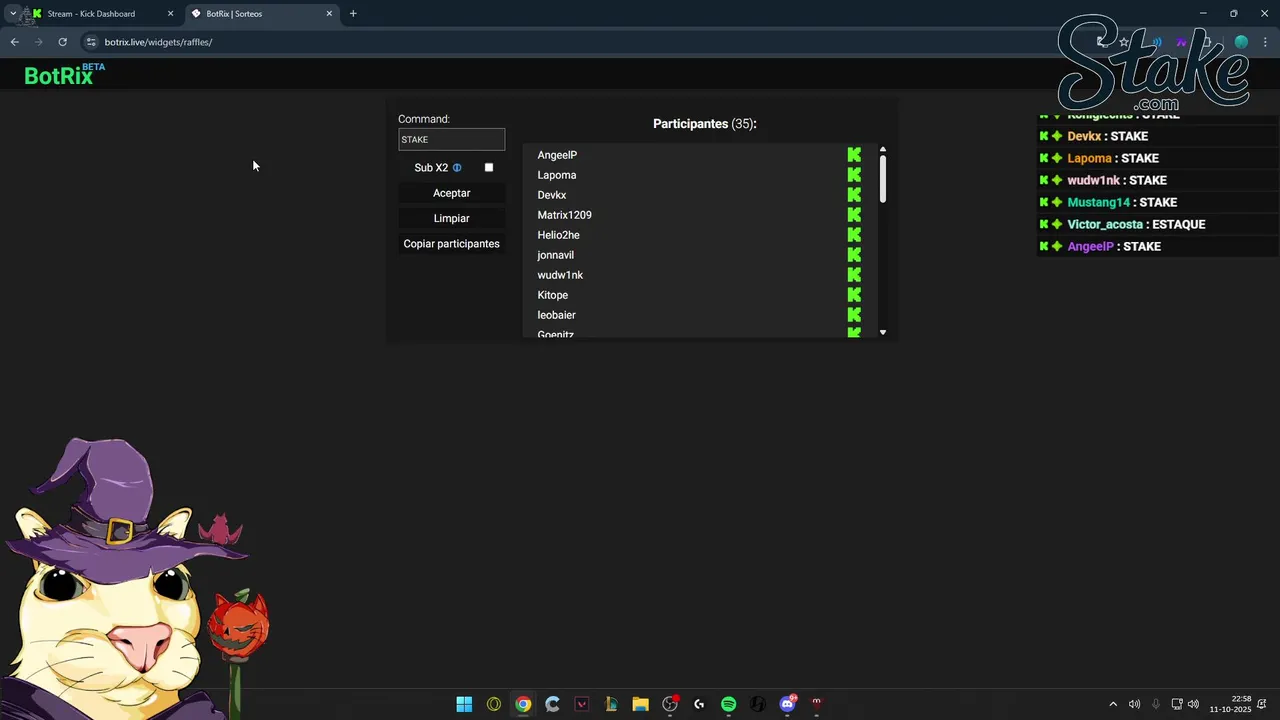Click Kick icon next to leobaier

click(854, 315)
